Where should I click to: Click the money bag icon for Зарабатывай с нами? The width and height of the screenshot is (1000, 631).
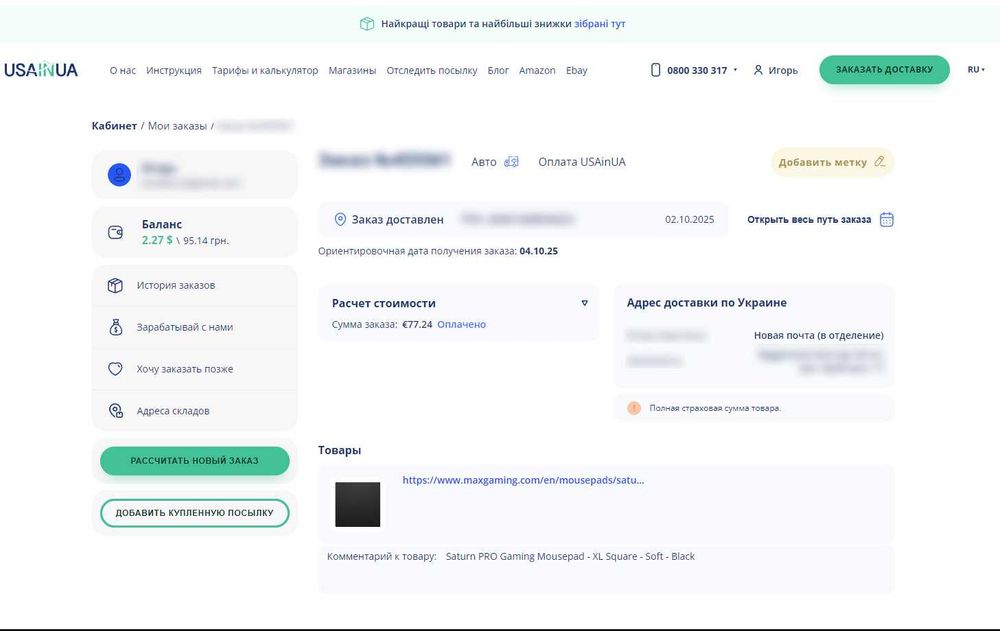tap(115, 327)
